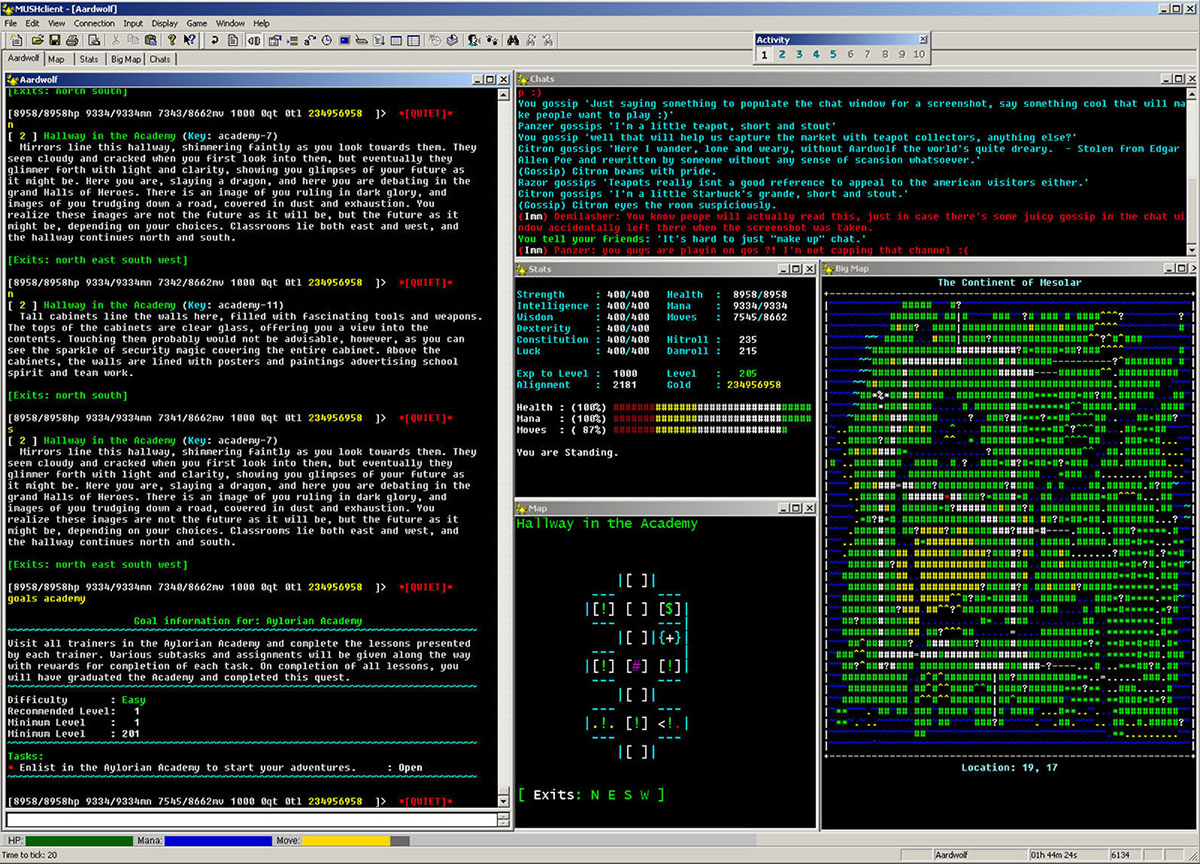Click the Open World folder icon
The image size is (1200, 864).
point(37,40)
